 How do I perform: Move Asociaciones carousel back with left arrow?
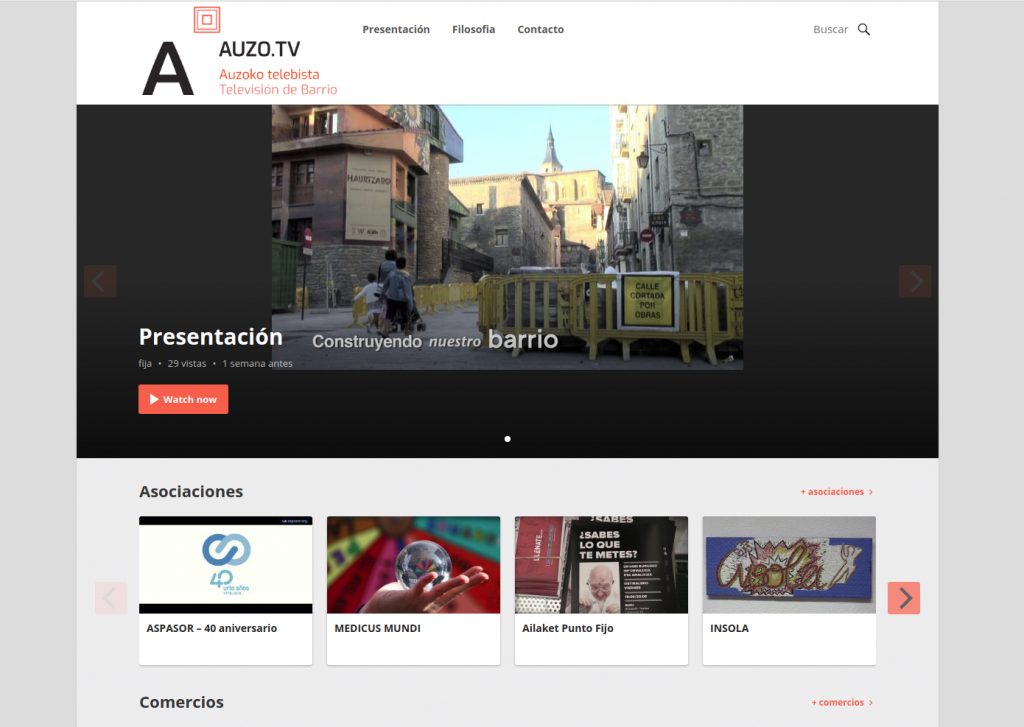(x=111, y=598)
